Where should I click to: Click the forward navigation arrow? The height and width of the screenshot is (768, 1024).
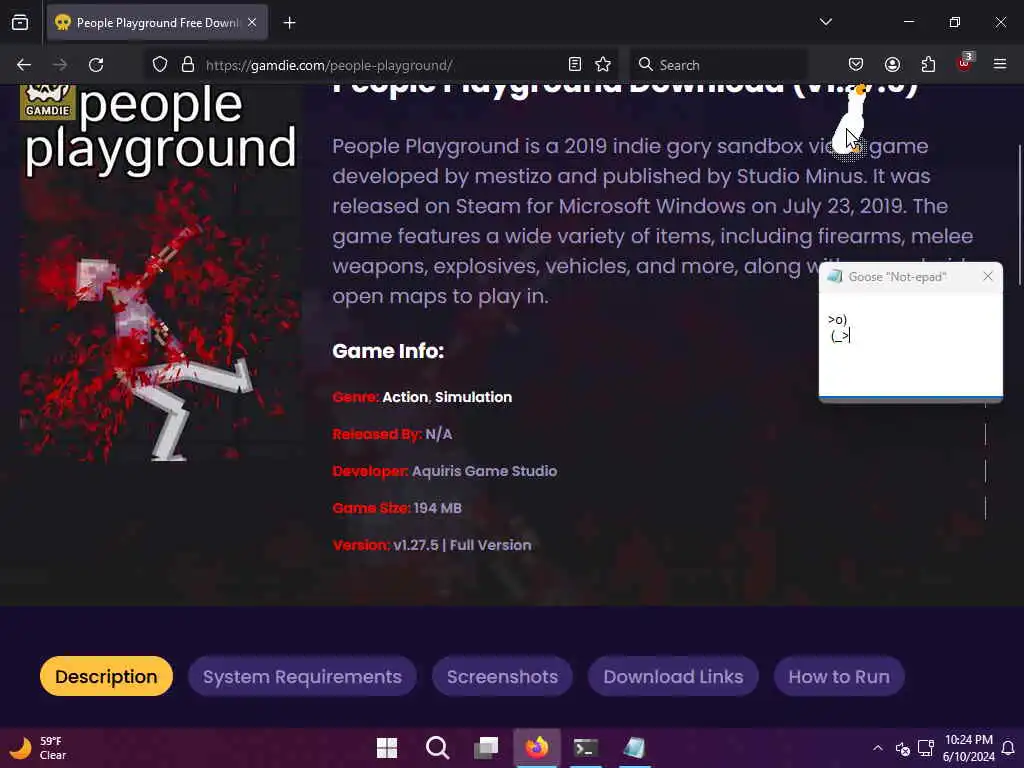59,65
